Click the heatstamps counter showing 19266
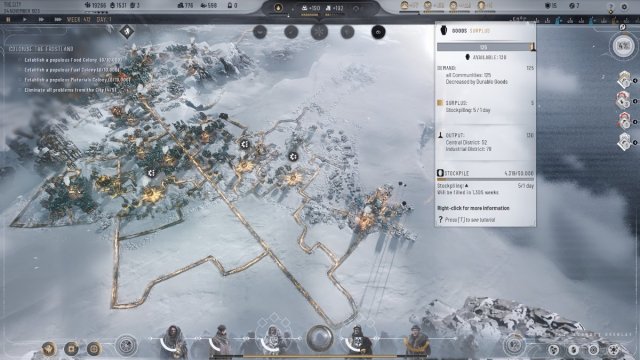The image size is (640, 360). (96, 5)
